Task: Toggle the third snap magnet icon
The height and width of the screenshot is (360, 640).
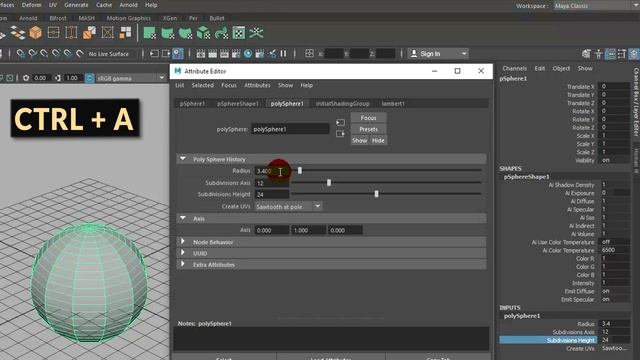Action: [x=44, y=54]
